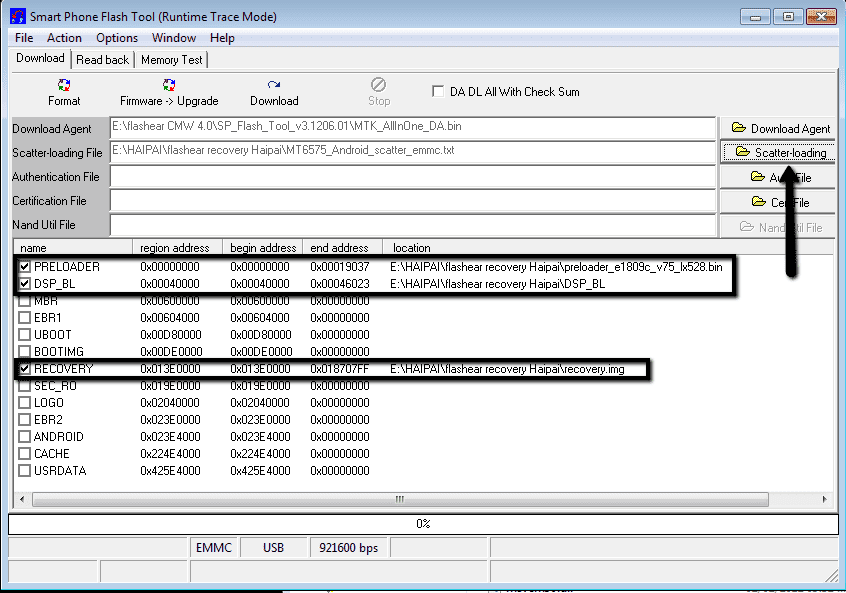Screen dimensions: 846x593
Task: Check the UBOOT partition checkbox
Action: [24, 335]
